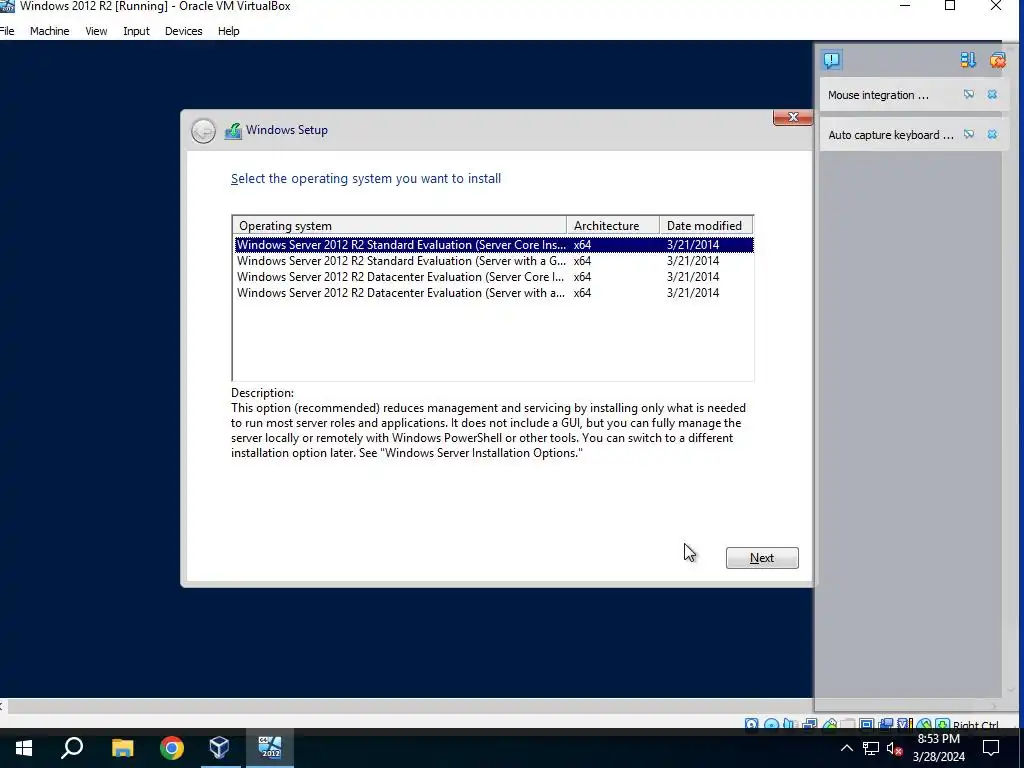Click the Windows Setup logo icon in title

[x=233, y=131]
